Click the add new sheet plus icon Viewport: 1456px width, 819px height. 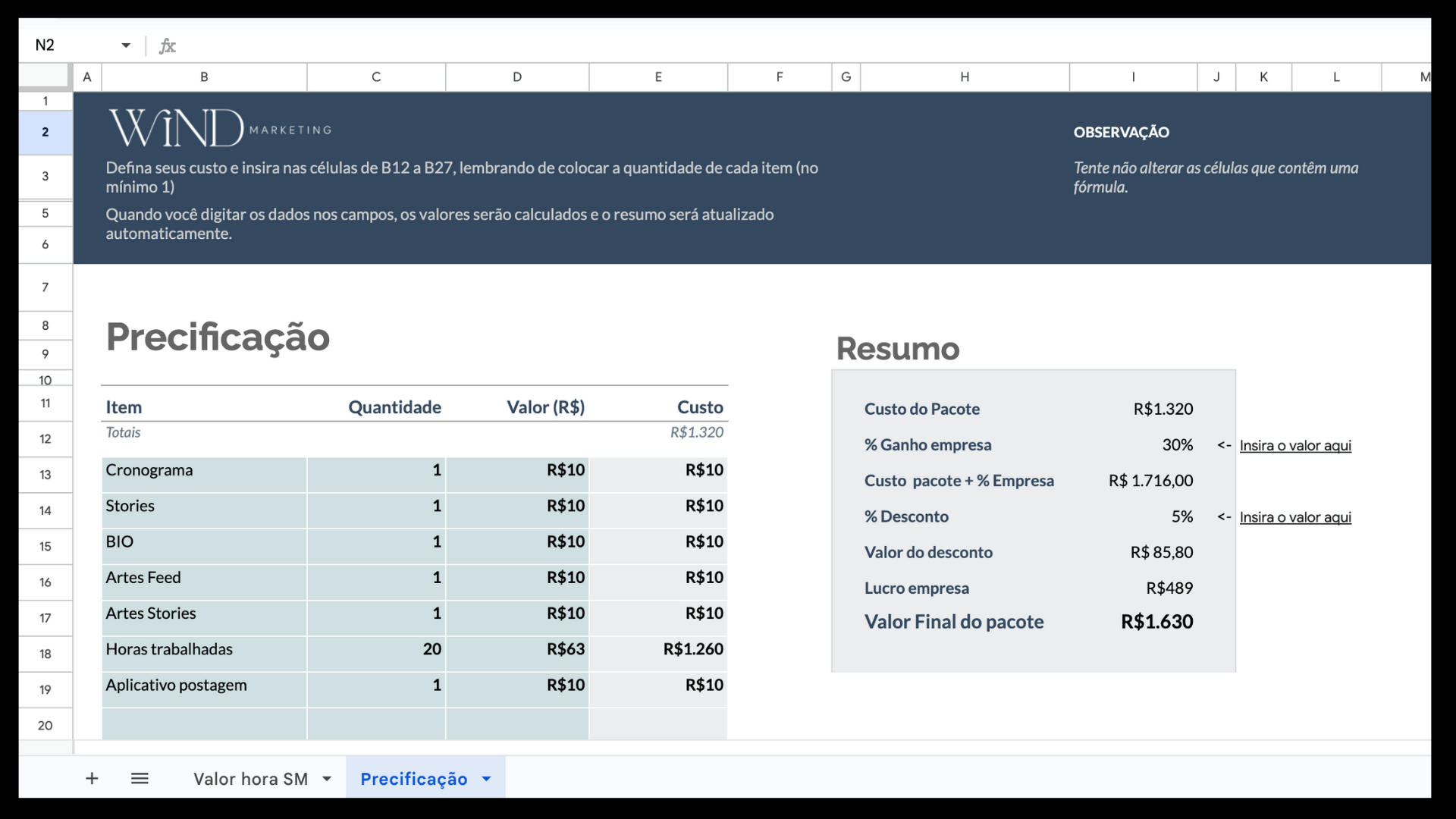coord(92,778)
